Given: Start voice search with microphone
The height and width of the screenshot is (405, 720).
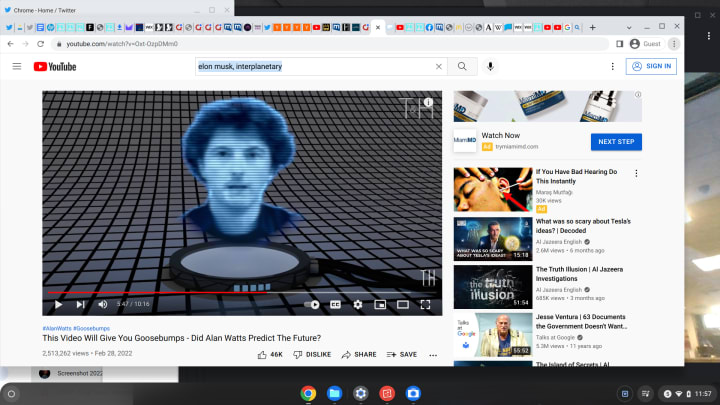Looking at the screenshot, I should 490,67.
